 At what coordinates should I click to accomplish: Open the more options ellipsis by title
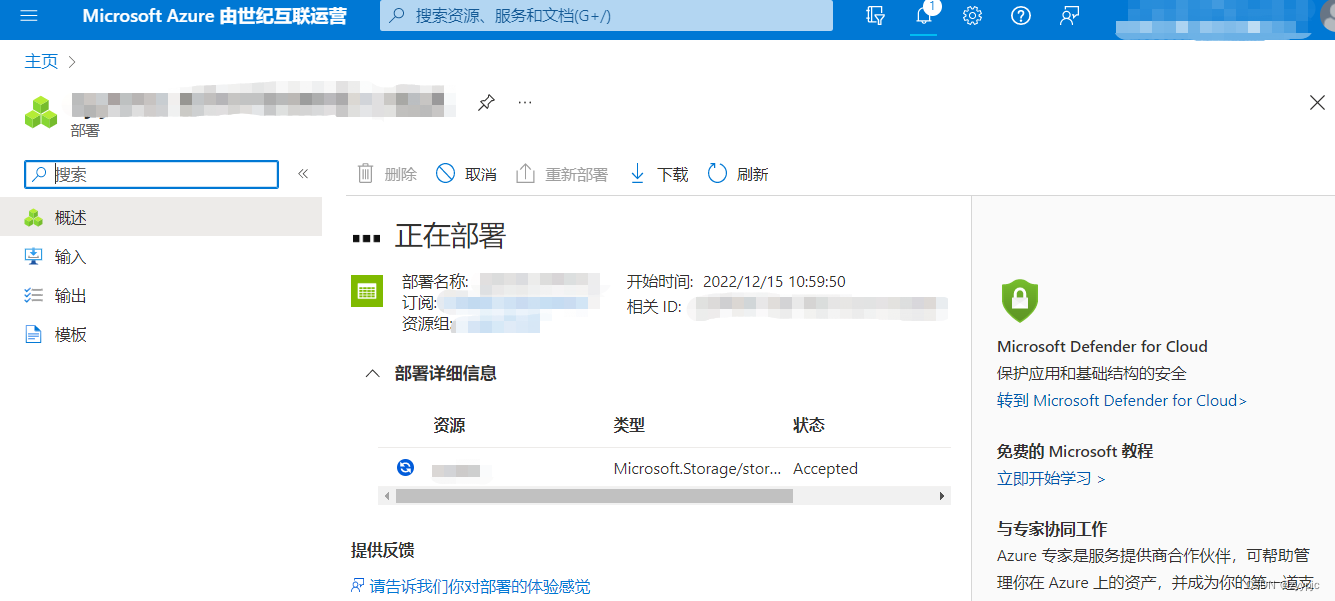point(525,102)
